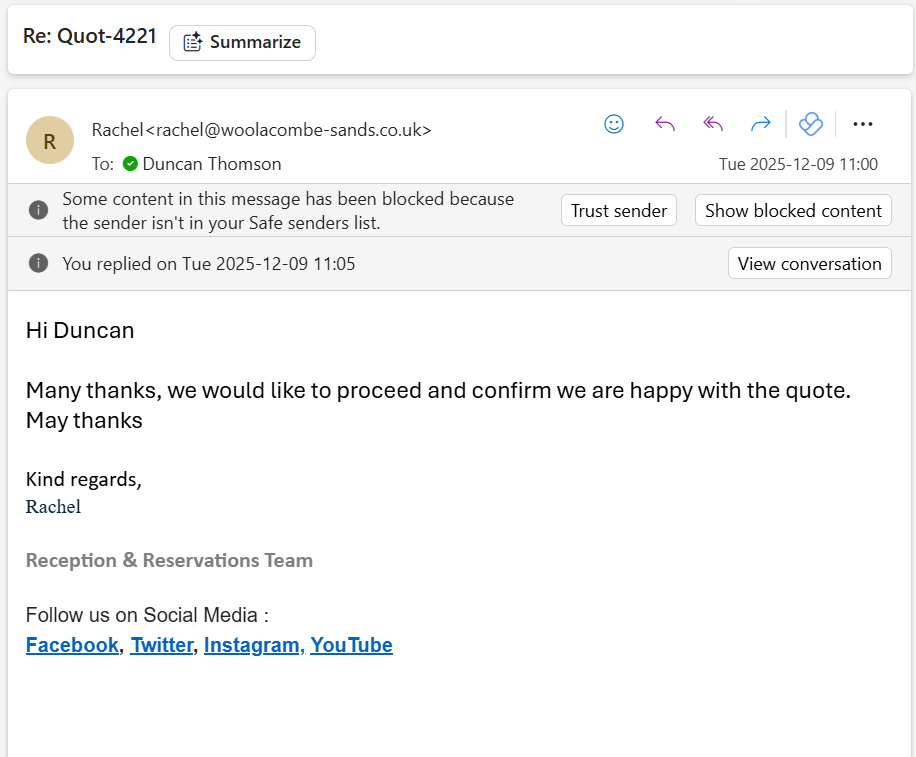The height and width of the screenshot is (757, 916).
Task: Open the Facebook link in signature
Action: [x=72, y=645]
